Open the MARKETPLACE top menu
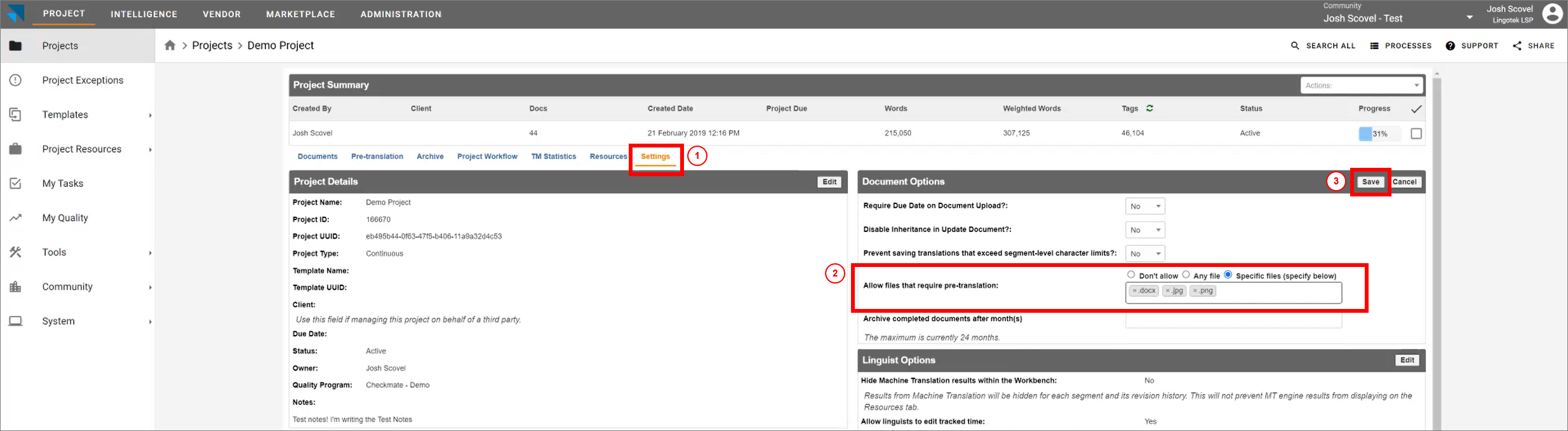Screen dimensions: 1568x431 click(x=300, y=14)
